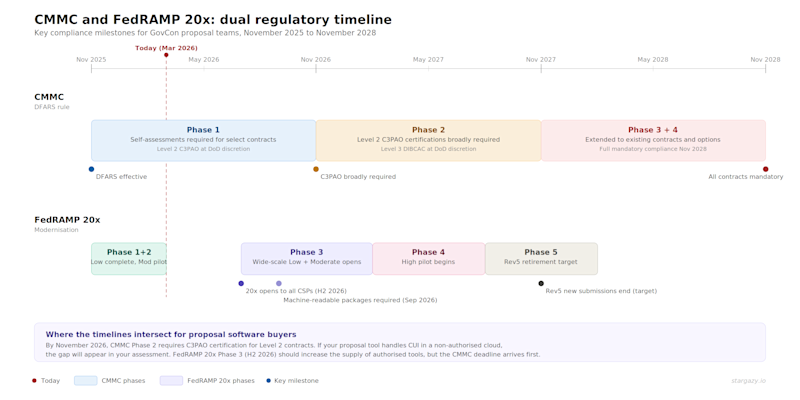Viewport: 800px width, 400px height.
Task: Select the CMMC Phase 1 block
Action: click(204, 140)
